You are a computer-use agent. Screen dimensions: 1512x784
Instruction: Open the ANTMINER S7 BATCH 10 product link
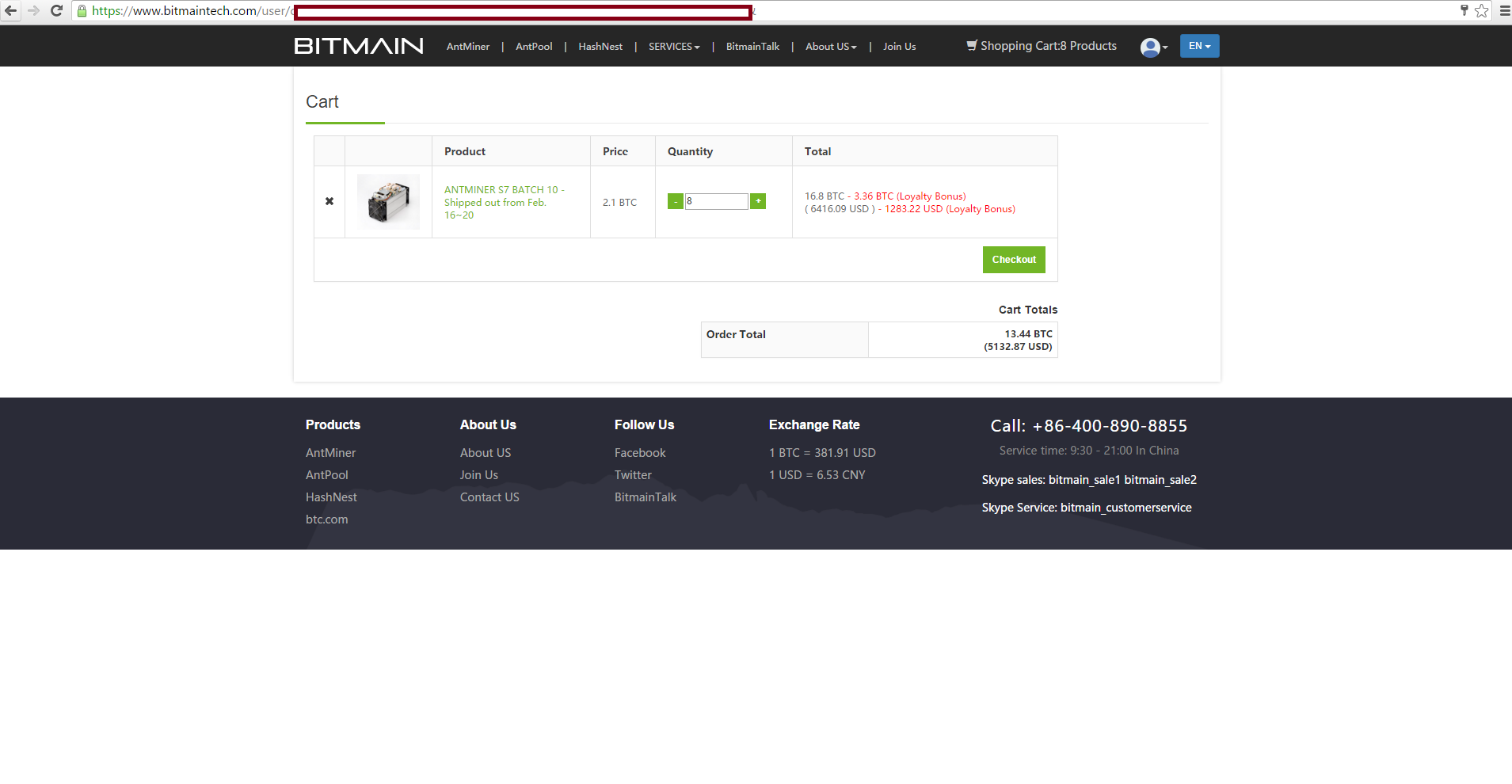coord(504,202)
